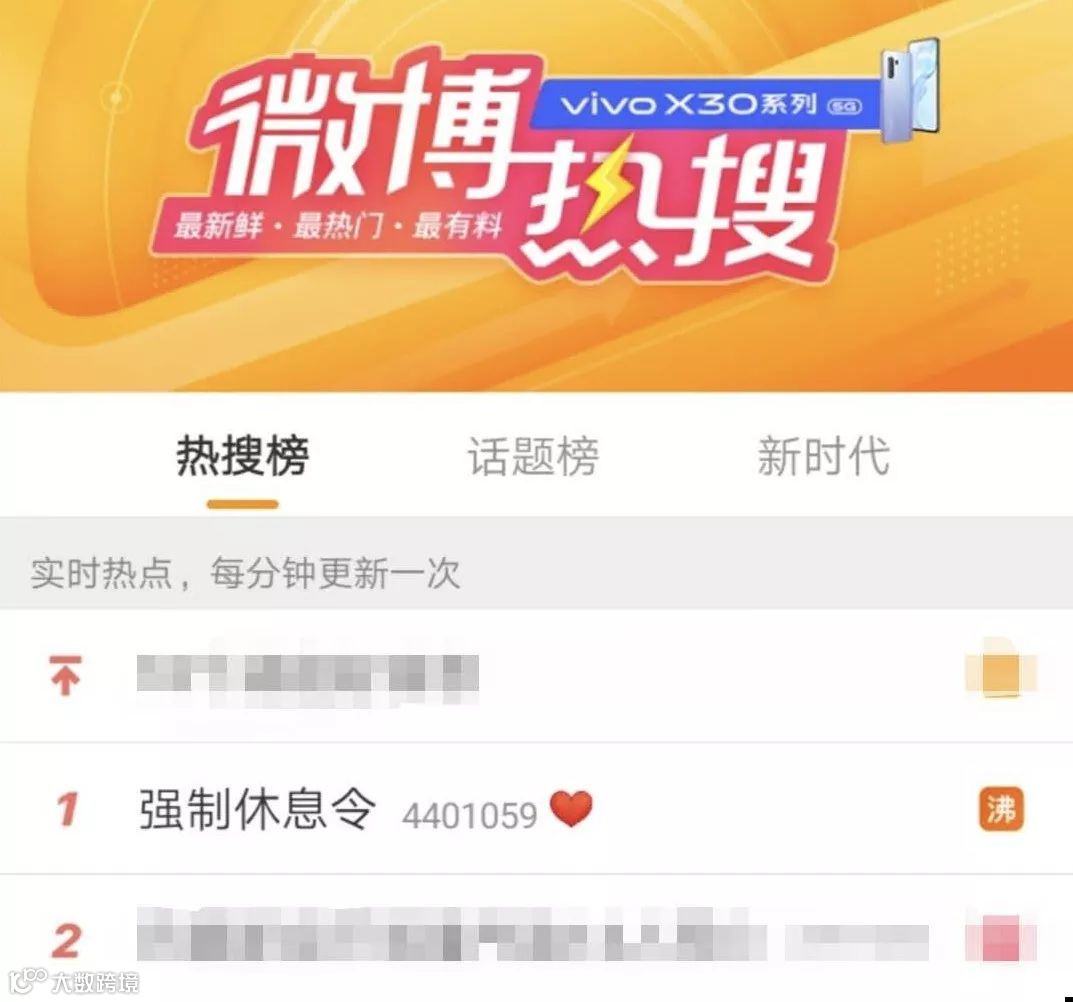The width and height of the screenshot is (1073, 1002).
Task: Tap the blurred pink badge on row 2
Action: click(1000, 938)
